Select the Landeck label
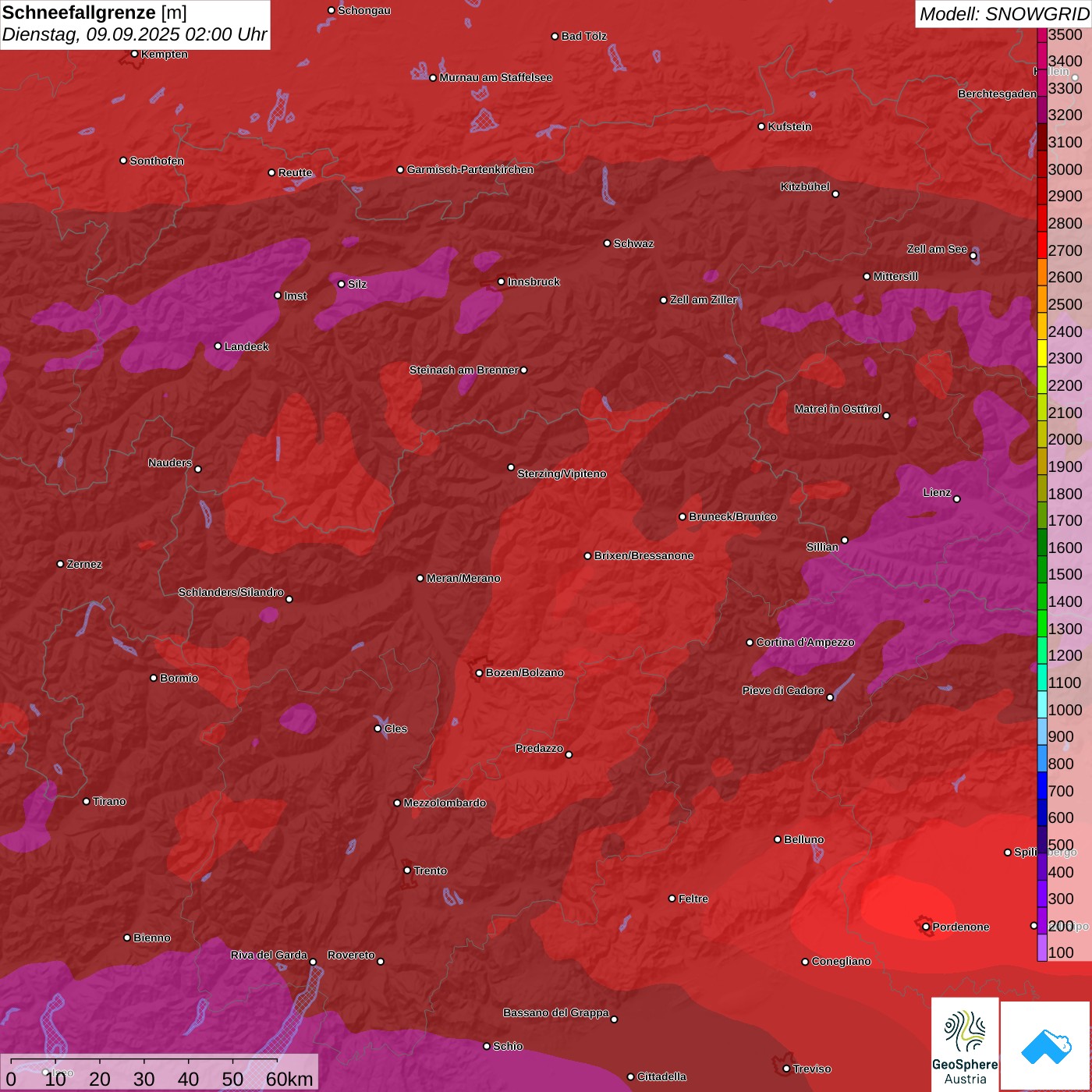This screenshot has width=1092, height=1092. tap(246, 346)
